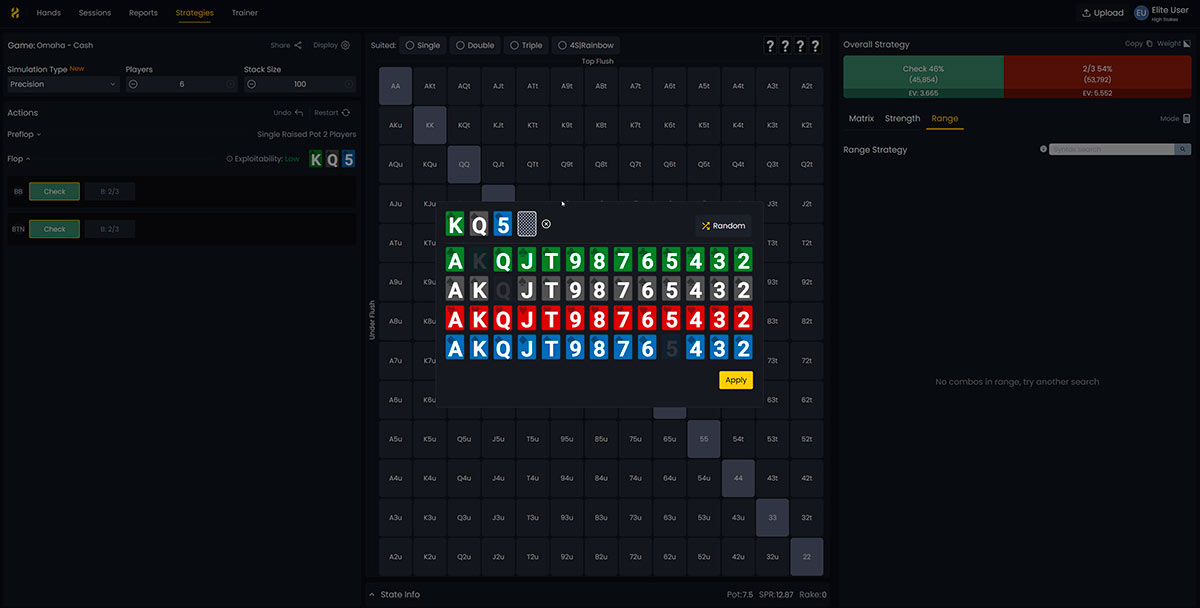Viewport: 1200px width, 608px height.
Task: Open the Display settings gear icon
Action: [346, 45]
